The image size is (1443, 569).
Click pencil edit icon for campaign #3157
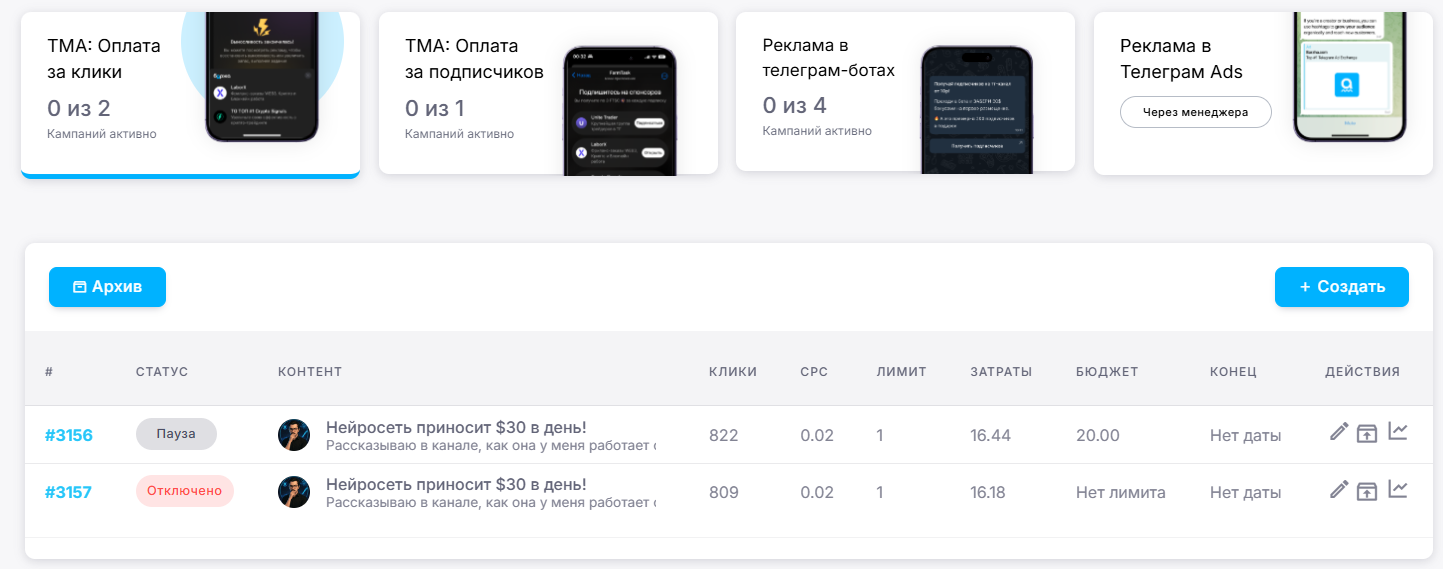tap(1339, 490)
